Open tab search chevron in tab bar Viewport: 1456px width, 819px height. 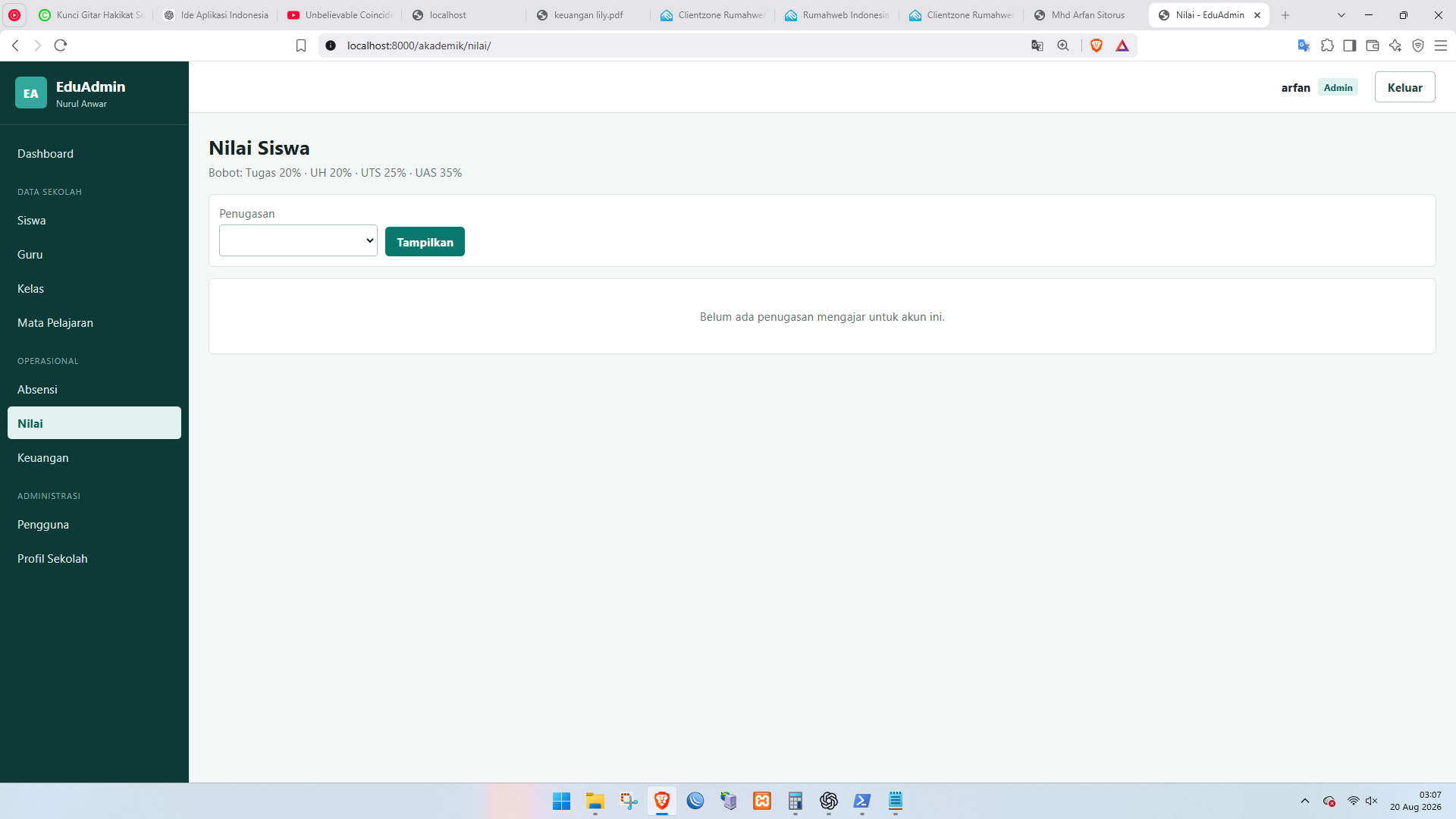tap(1341, 15)
